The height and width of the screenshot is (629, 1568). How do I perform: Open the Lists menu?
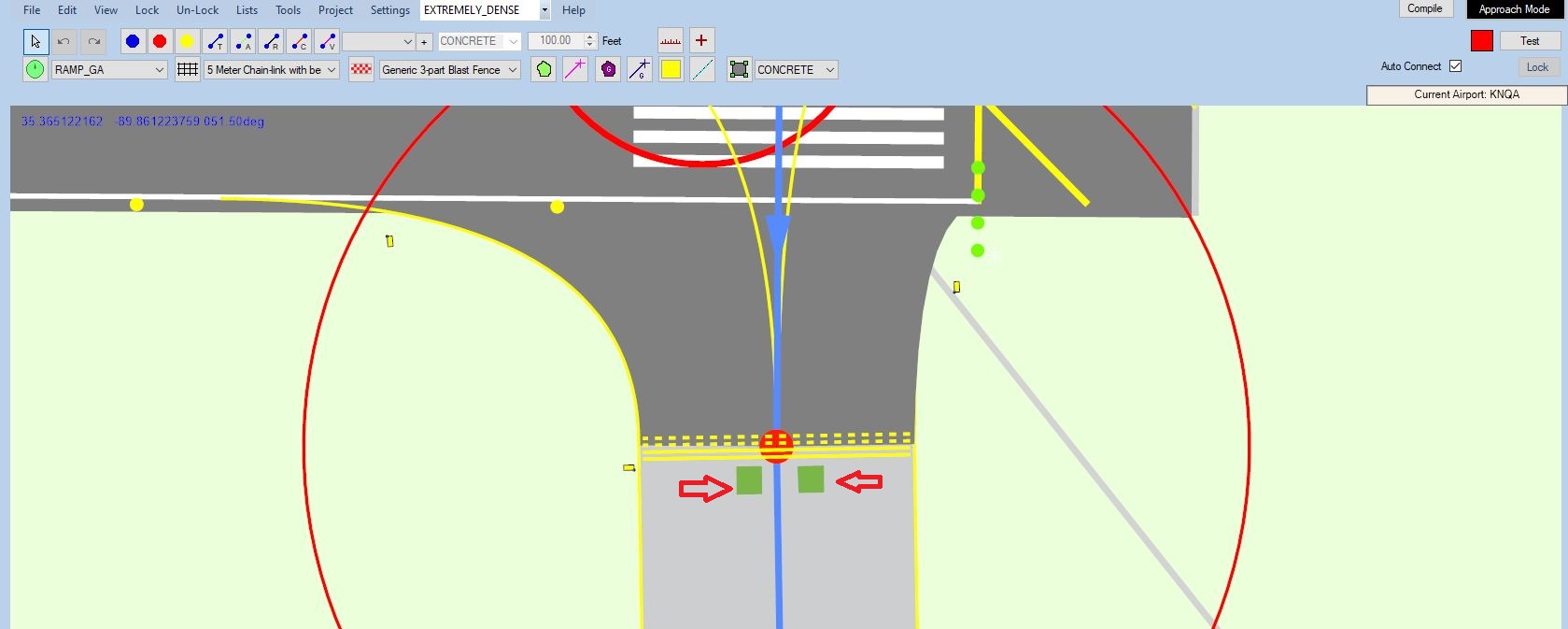coord(247,10)
